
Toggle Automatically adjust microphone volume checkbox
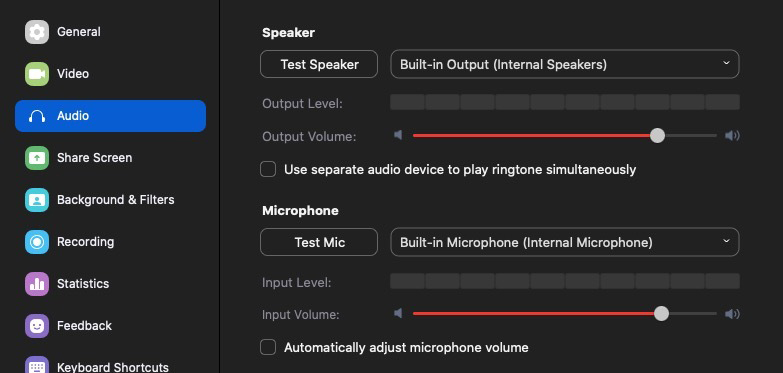[268, 347]
